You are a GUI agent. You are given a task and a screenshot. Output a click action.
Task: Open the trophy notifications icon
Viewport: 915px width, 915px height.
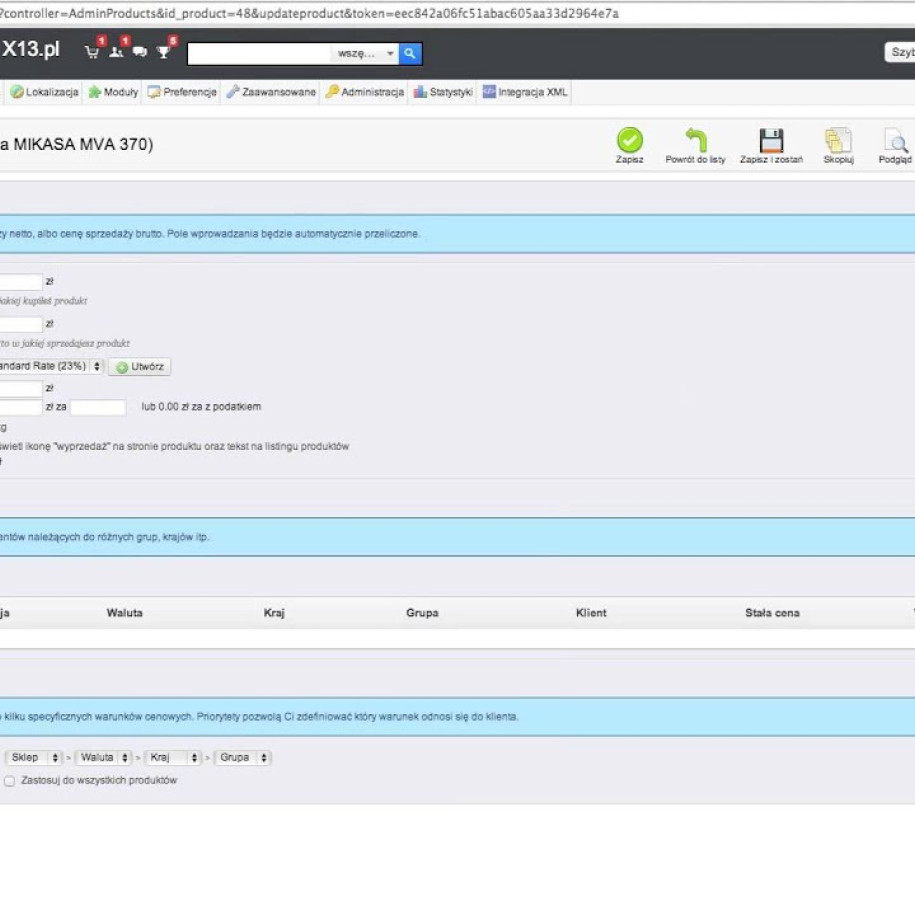(164, 52)
